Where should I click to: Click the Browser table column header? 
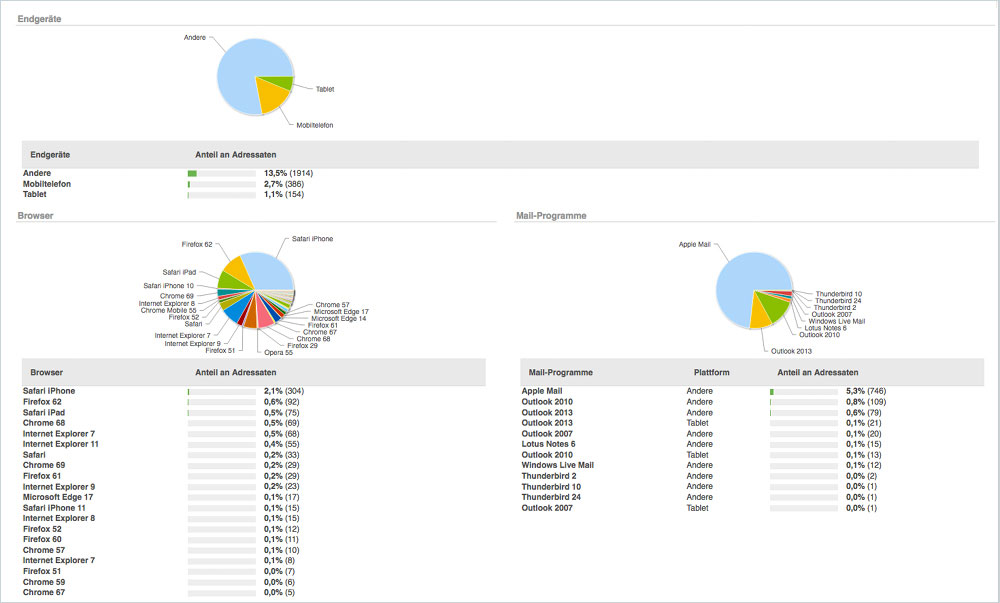pos(46,372)
